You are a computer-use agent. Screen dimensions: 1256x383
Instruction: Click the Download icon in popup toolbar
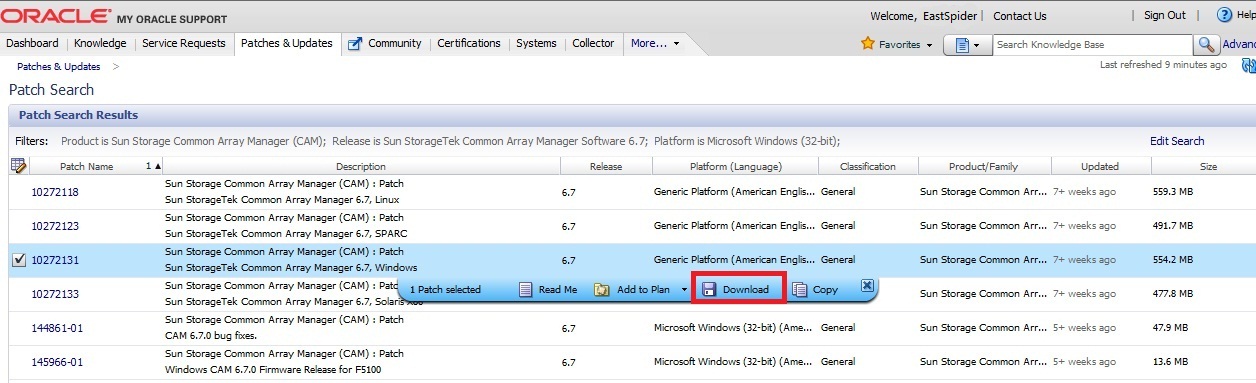[708, 290]
